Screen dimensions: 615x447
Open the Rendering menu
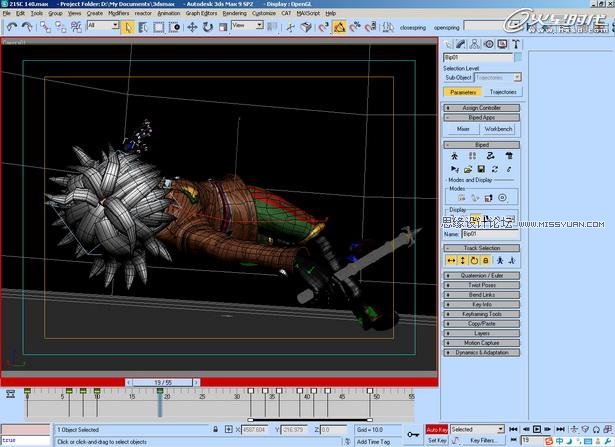(x=235, y=13)
